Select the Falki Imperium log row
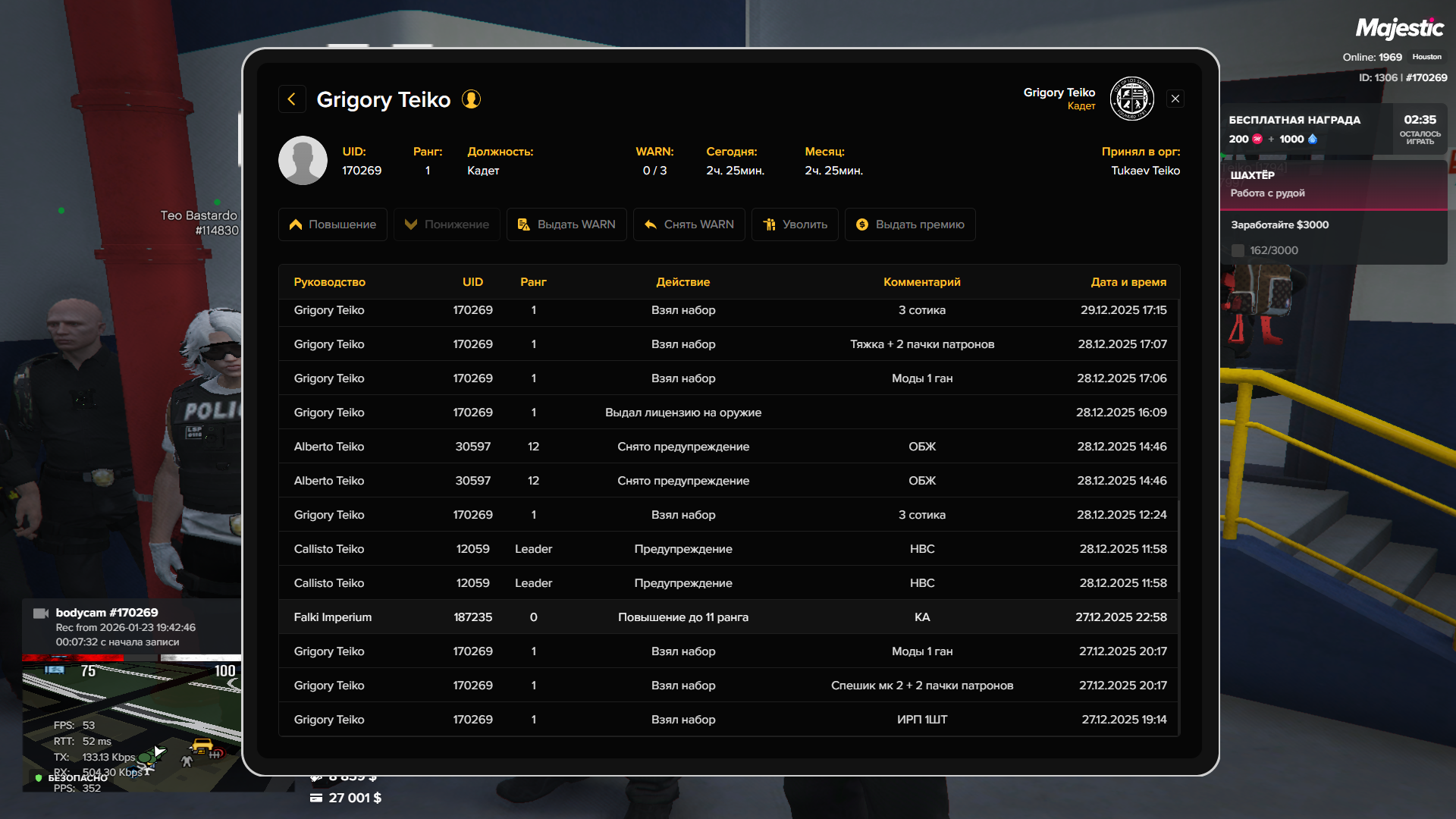The height and width of the screenshot is (819, 1456). pos(728,617)
